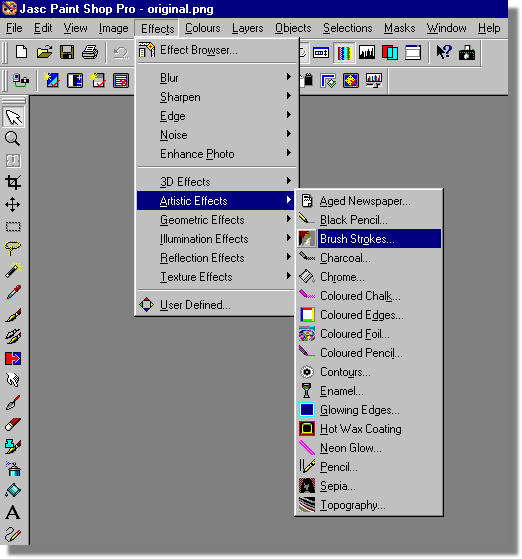Click the Open folder toolbar icon
The image size is (522, 559).
pos(44,52)
